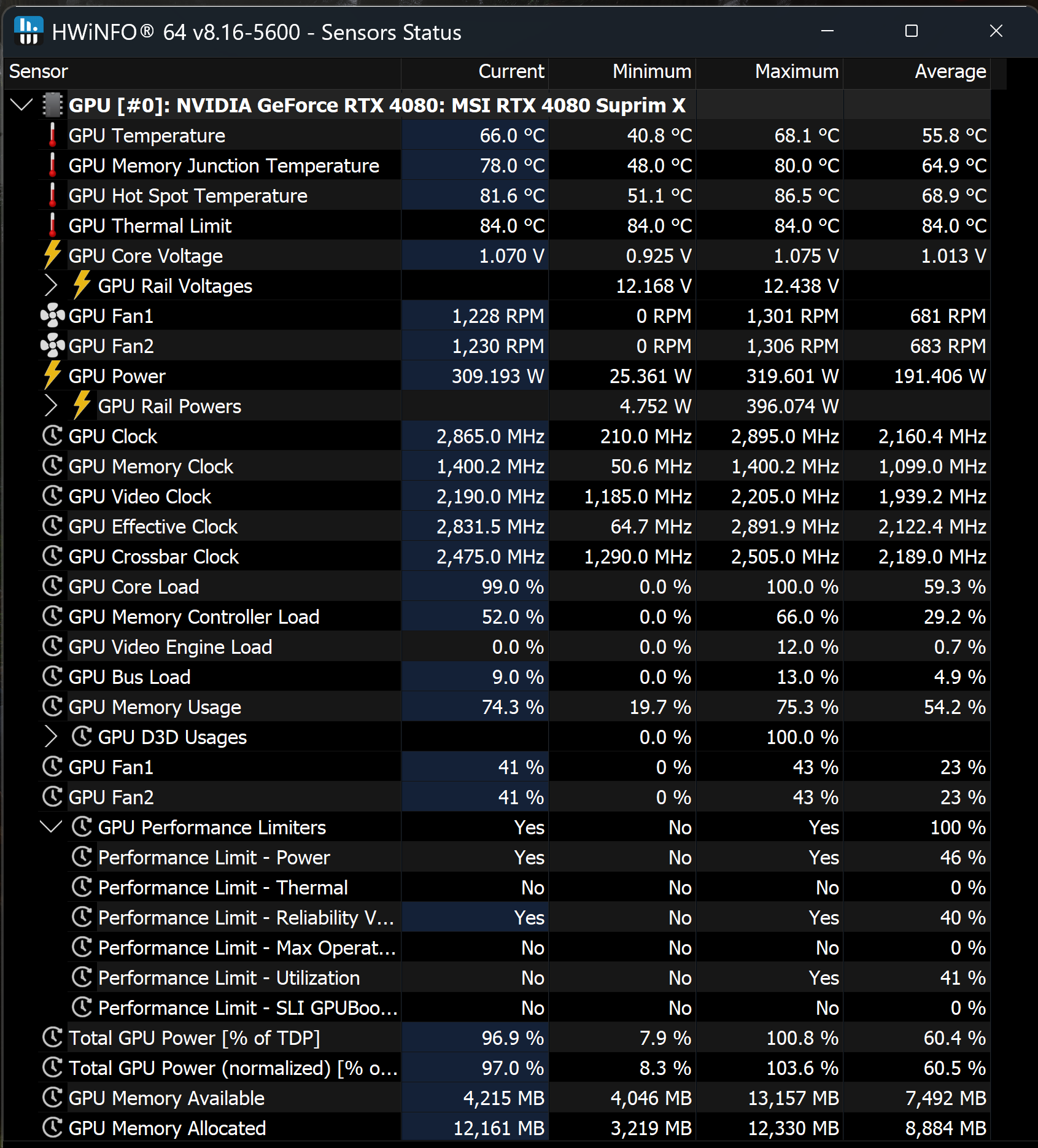Click clock icon of GPU Memory Usage row
1038x1148 pixels.
(x=53, y=707)
